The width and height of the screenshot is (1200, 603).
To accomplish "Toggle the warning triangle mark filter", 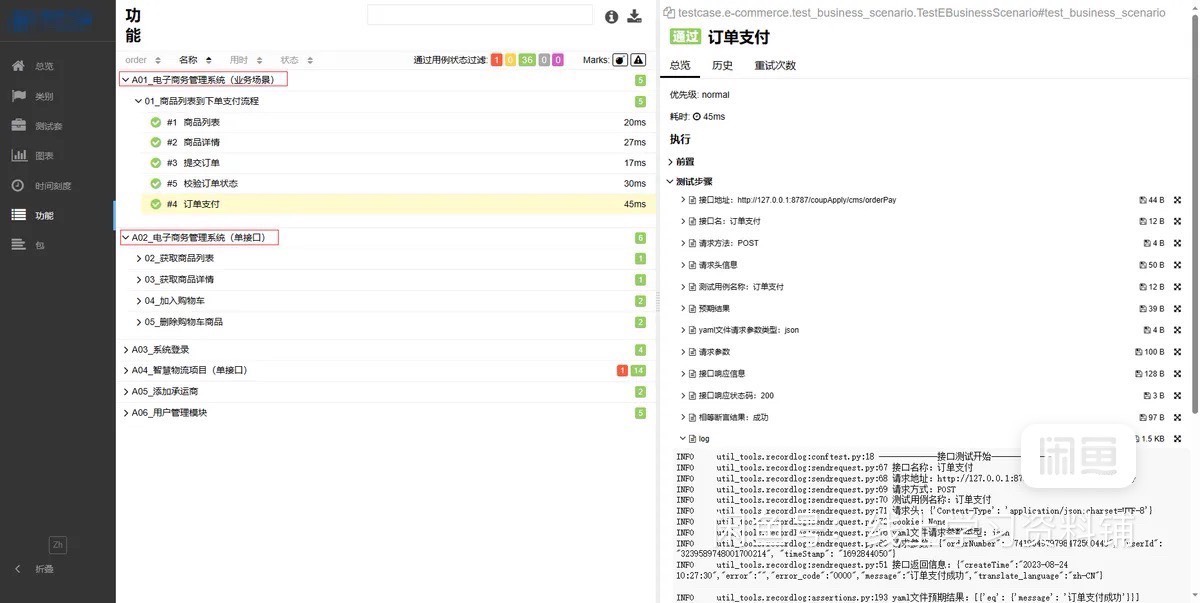I will click(x=637, y=60).
